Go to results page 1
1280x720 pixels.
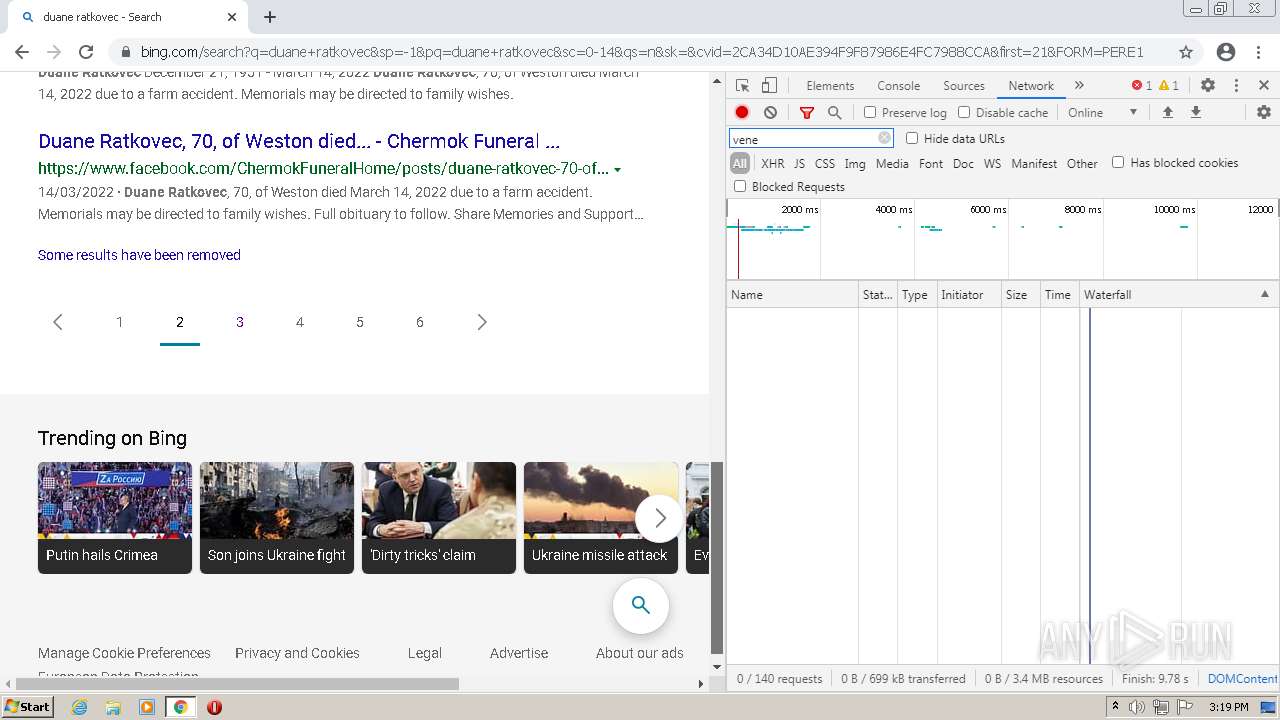[x=119, y=322]
